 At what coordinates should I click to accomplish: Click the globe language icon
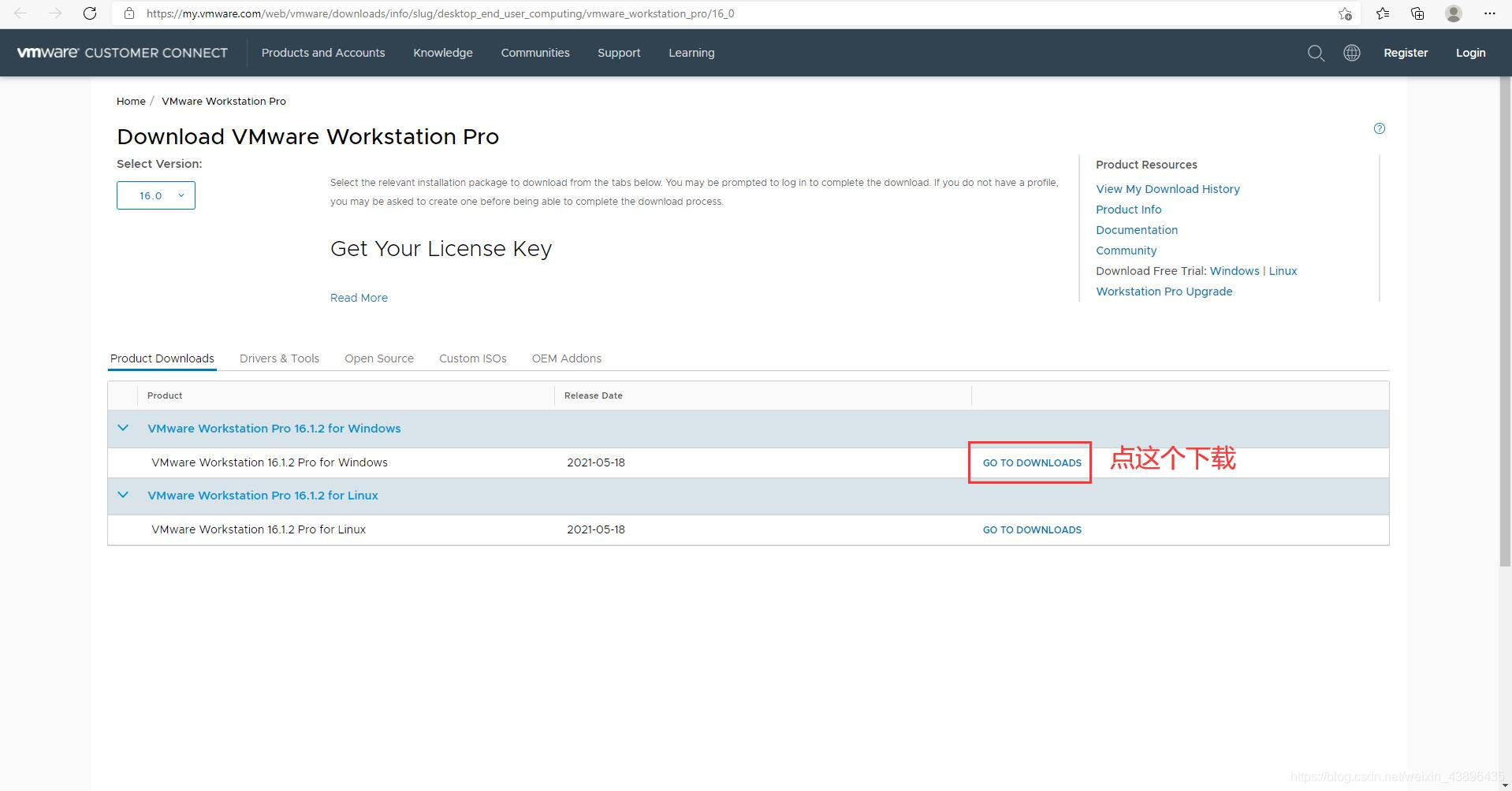[x=1352, y=53]
